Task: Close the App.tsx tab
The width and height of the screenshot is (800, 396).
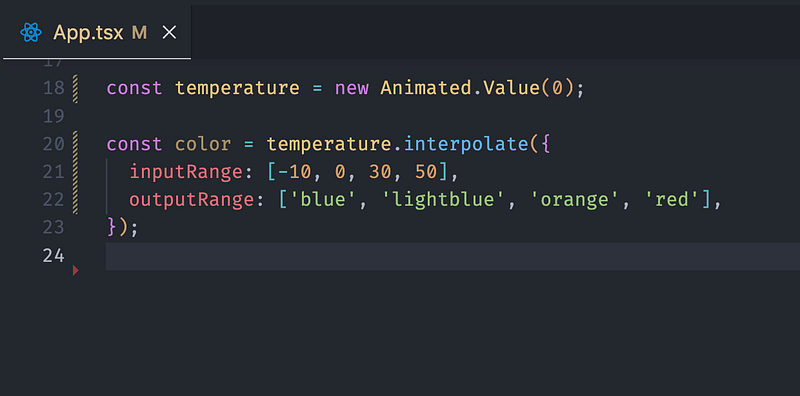Action: [169, 33]
